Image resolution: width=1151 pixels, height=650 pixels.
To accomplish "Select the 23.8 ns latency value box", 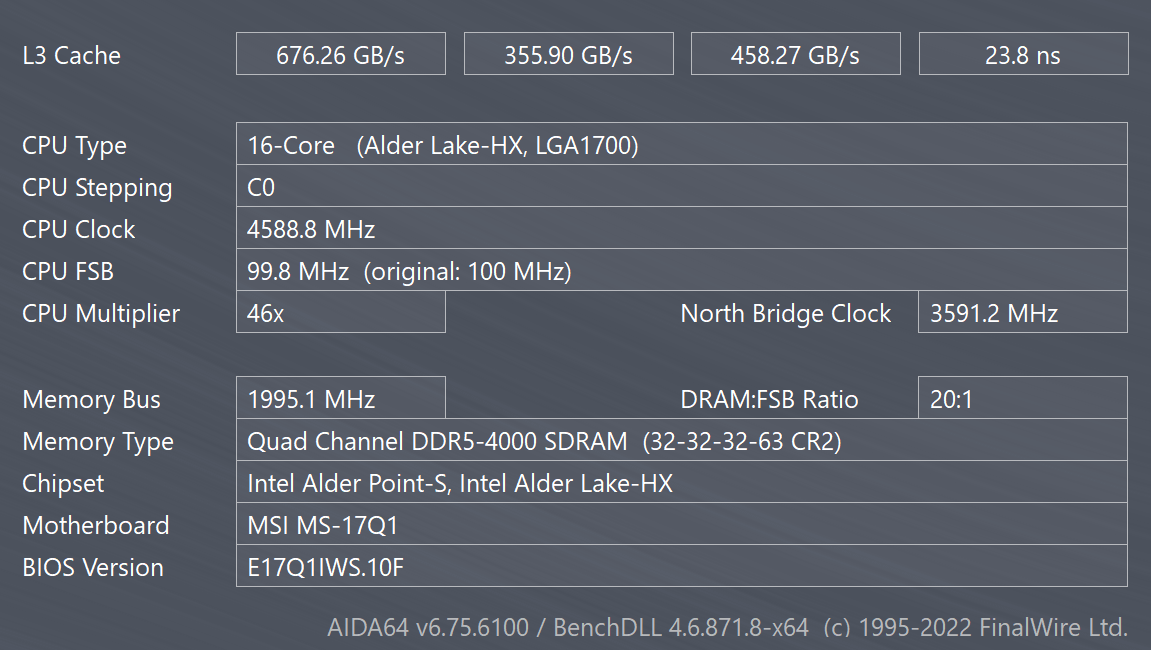I will pyautogui.click(x=1022, y=55).
